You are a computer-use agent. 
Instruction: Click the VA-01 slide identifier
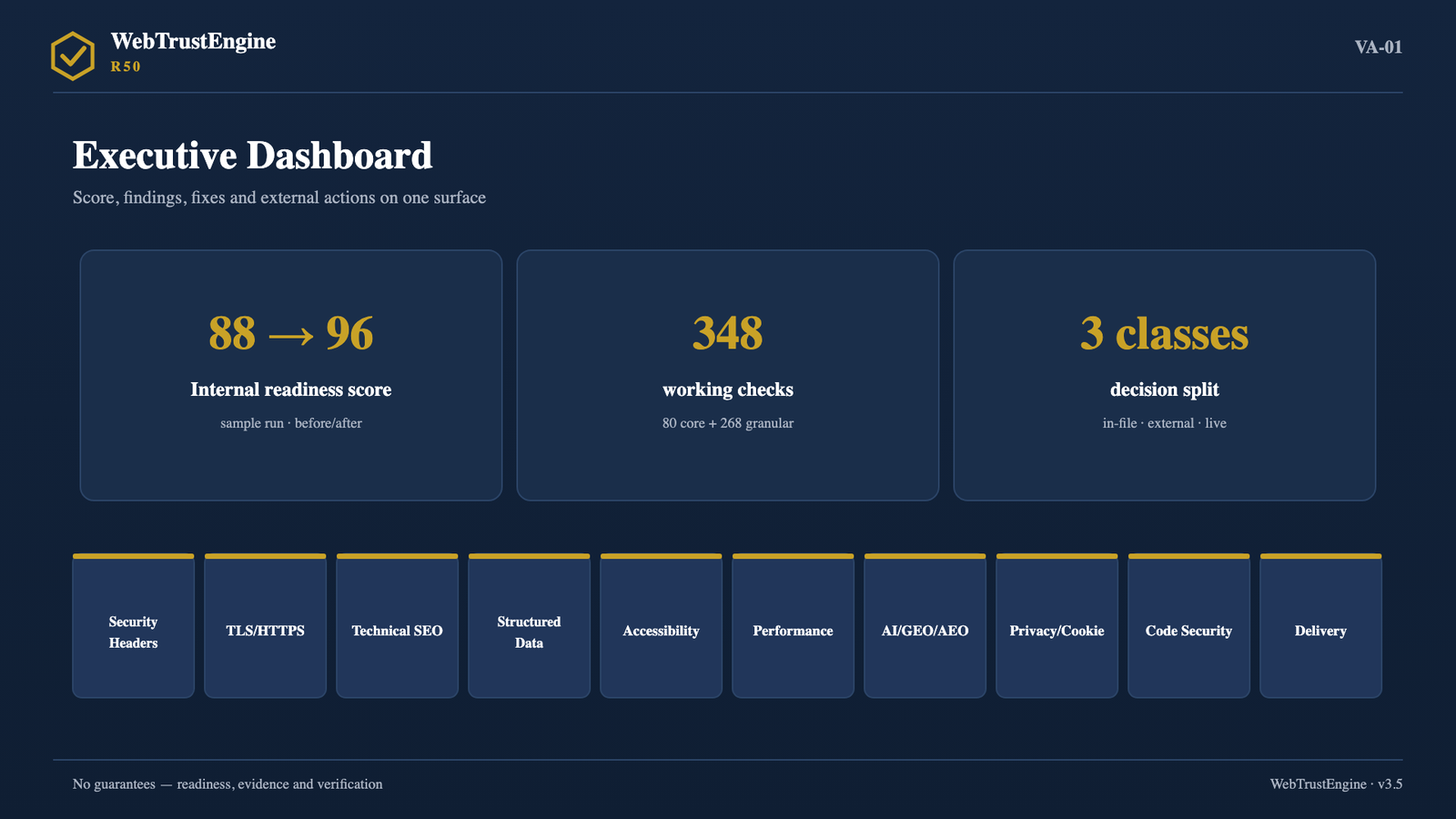click(1379, 47)
